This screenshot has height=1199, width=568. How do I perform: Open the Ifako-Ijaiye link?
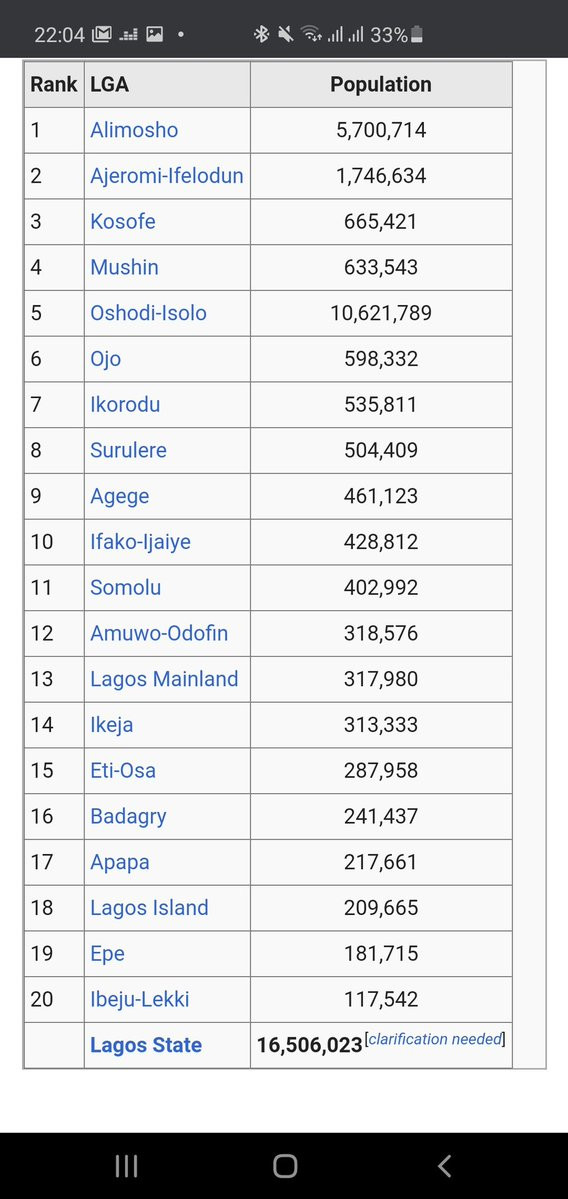[x=141, y=542]
